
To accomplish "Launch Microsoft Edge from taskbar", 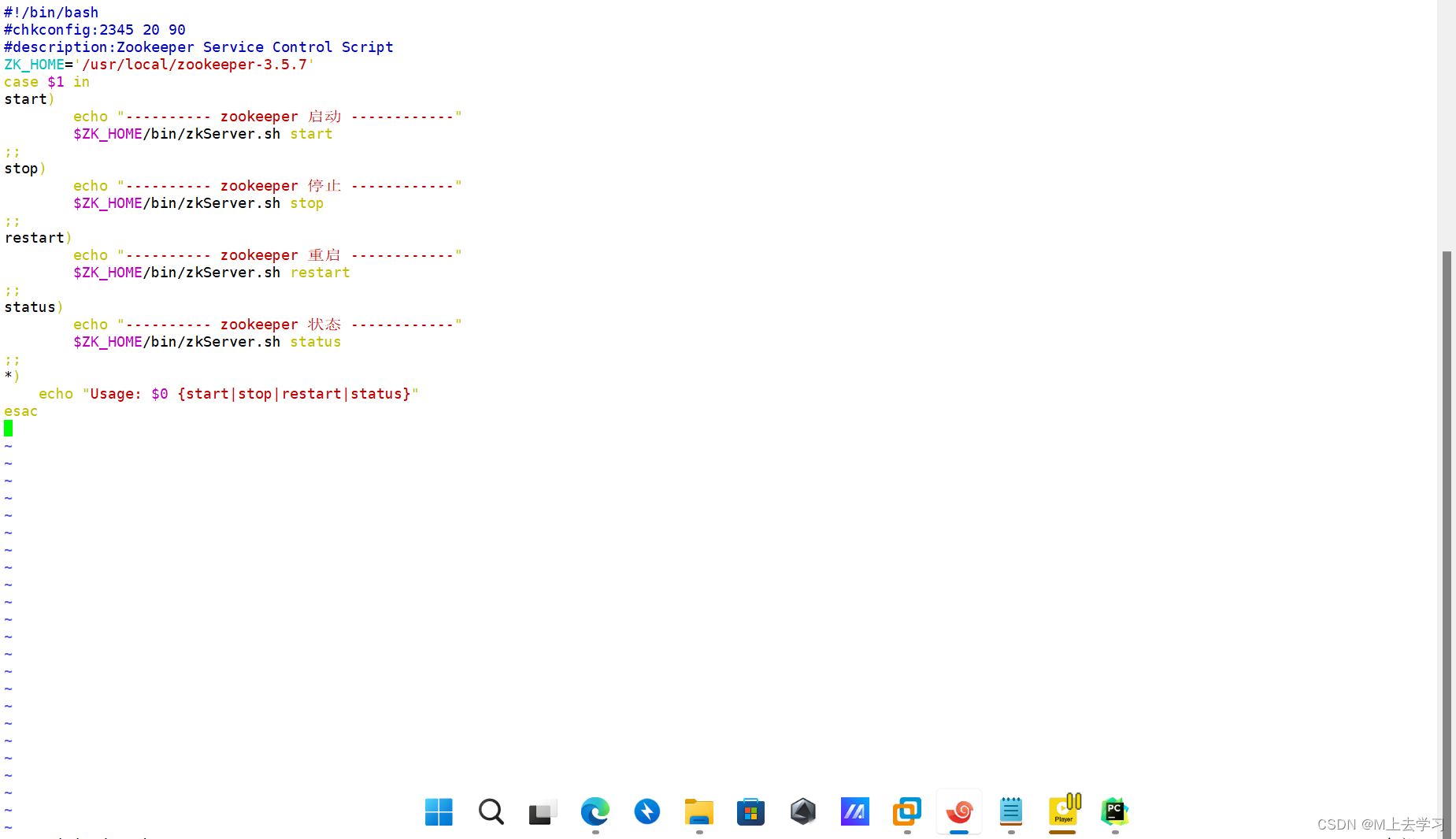I will point(595,811).
